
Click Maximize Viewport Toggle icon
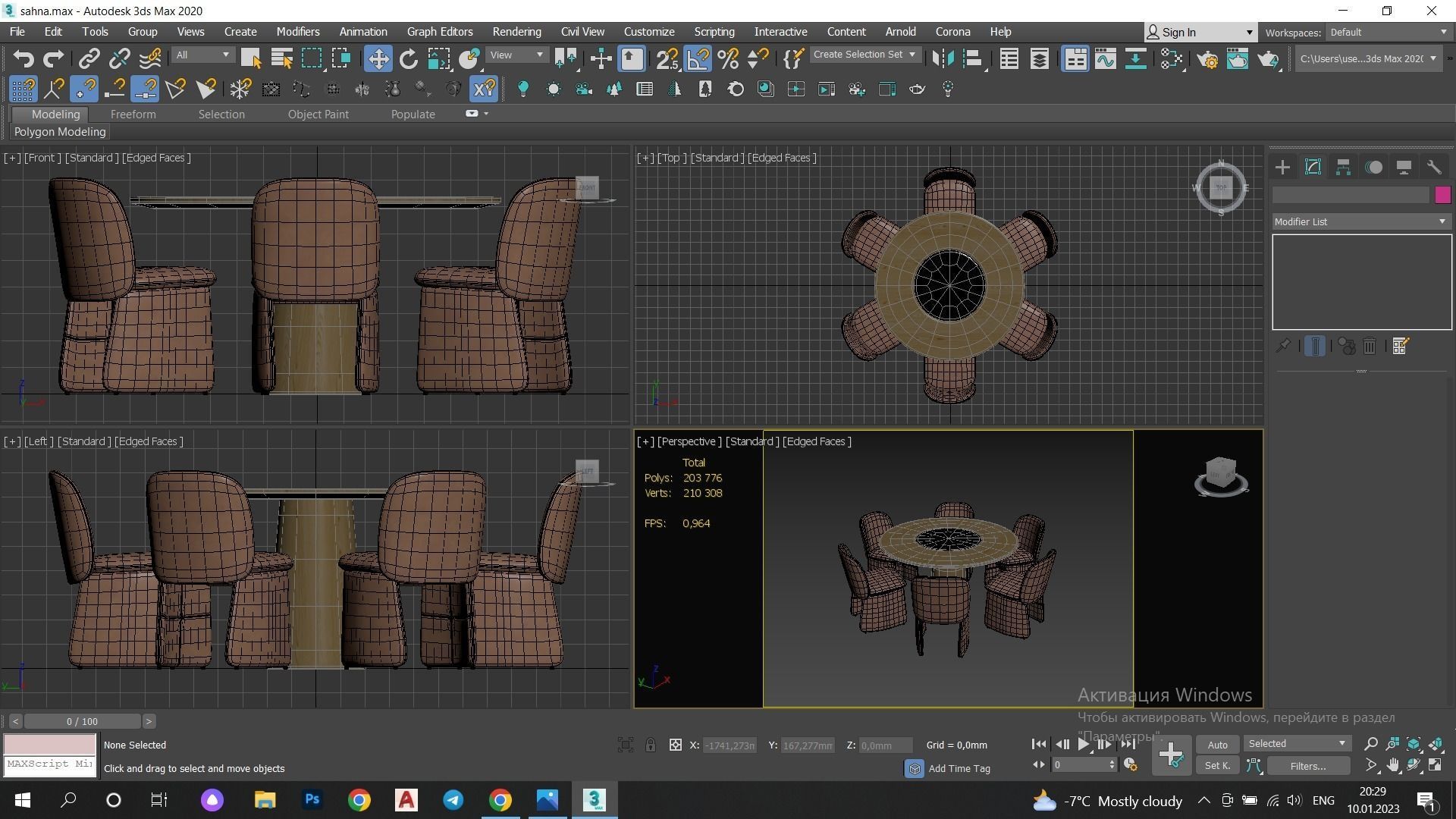pyautogui.click(x=1436, y=766)
